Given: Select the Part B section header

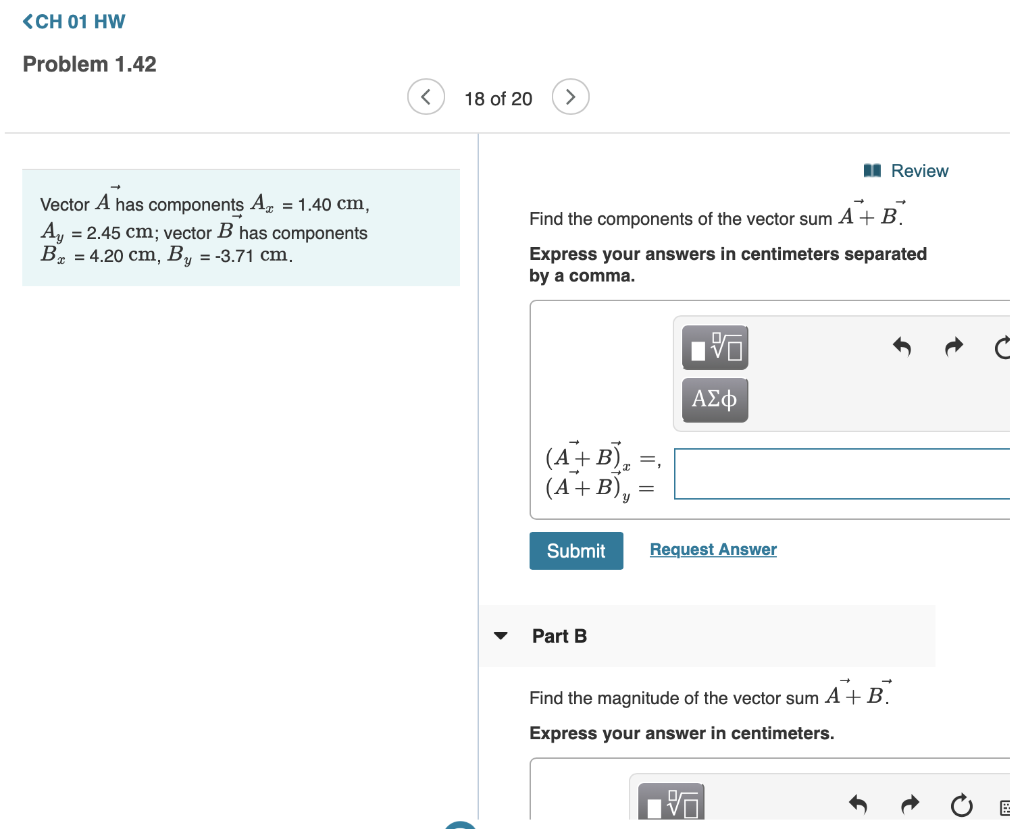Looking at the screenshot, I should pos(559,636).
